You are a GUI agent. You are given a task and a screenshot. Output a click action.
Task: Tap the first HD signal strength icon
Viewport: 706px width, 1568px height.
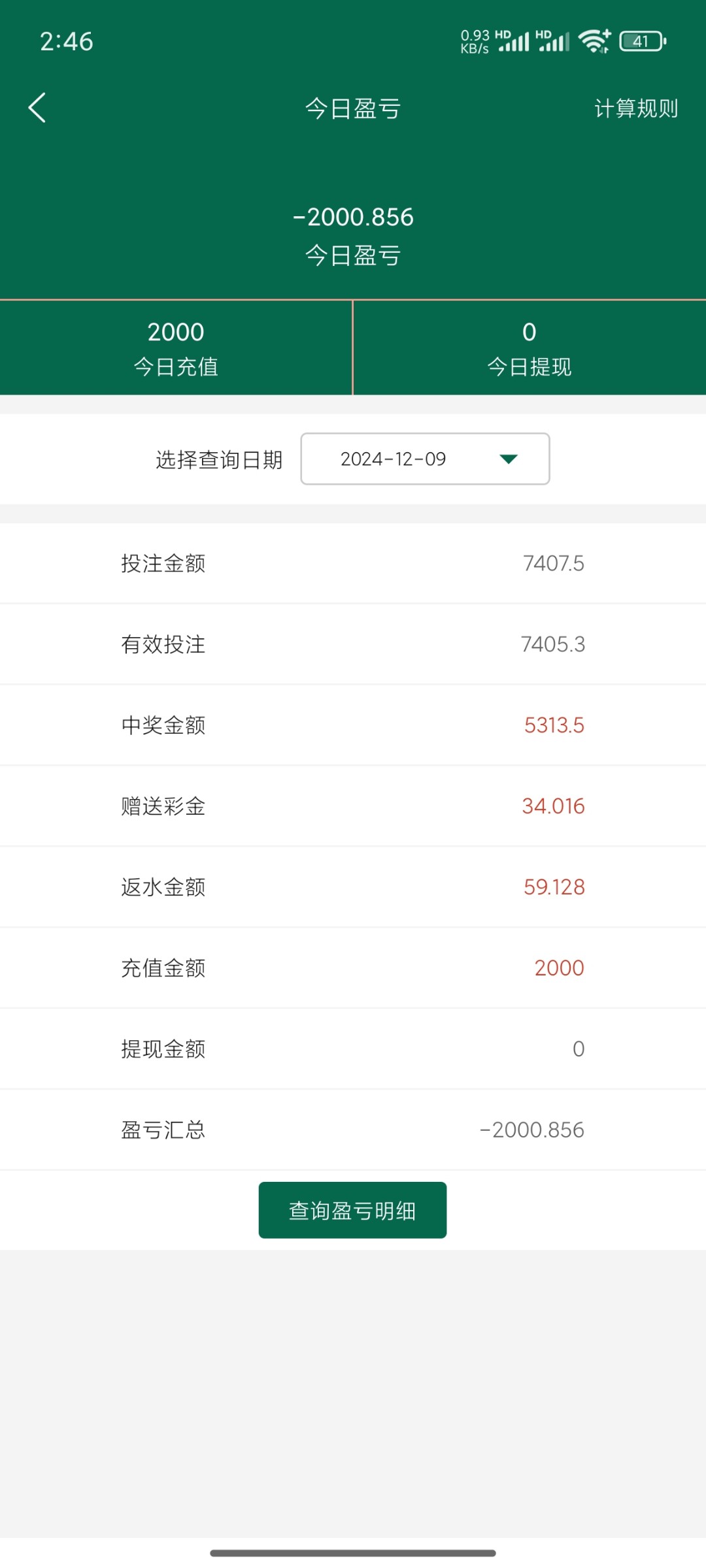[513, 41]
